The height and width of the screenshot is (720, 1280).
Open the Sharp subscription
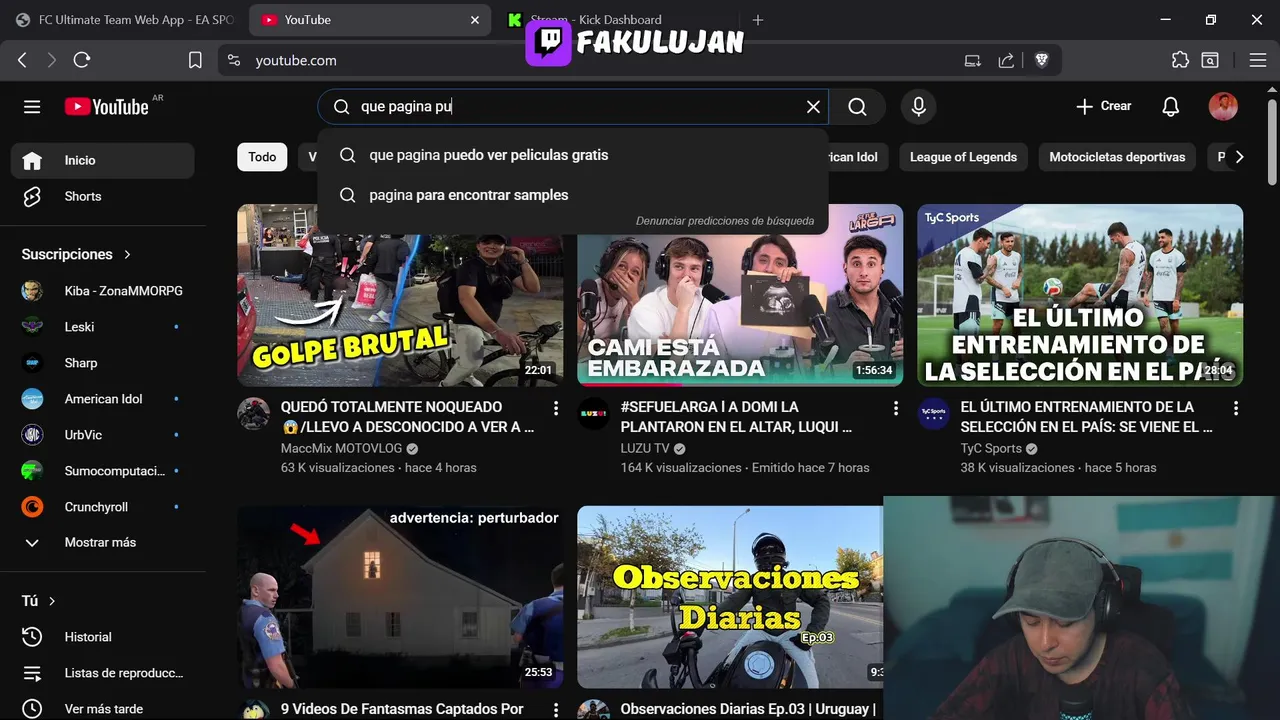coord(102,363)
